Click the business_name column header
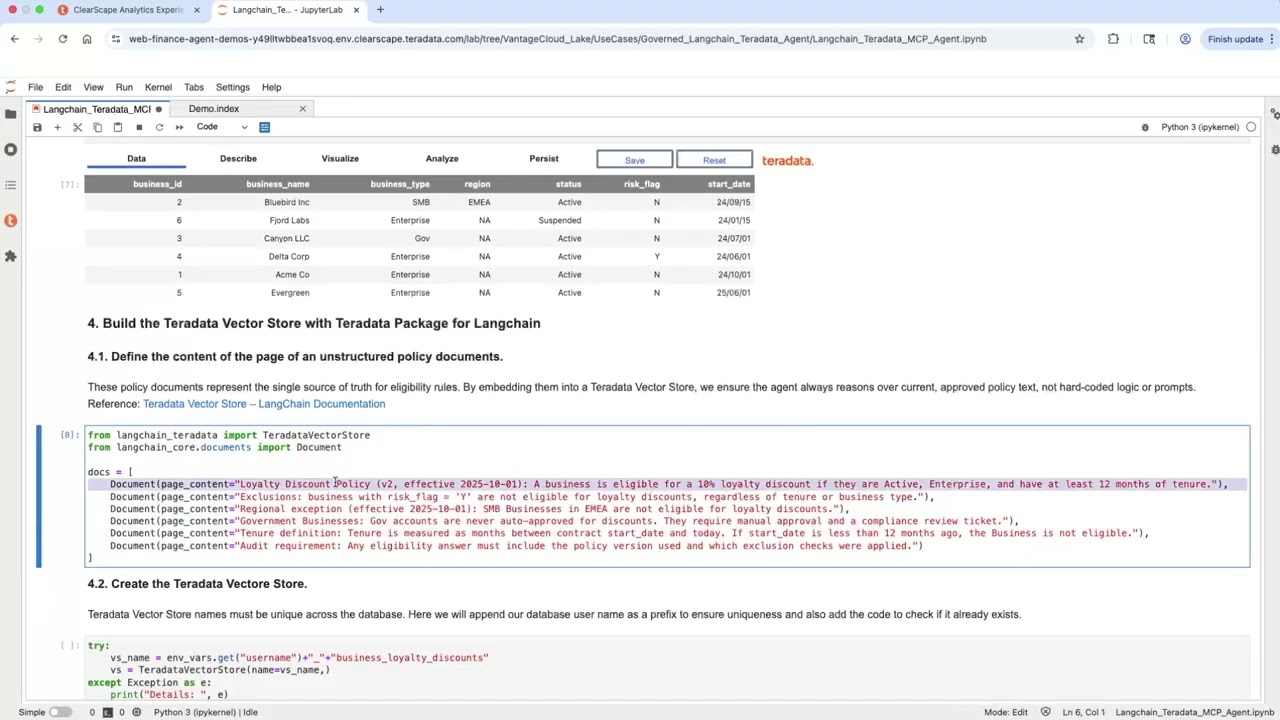1280x720 pixels. tap(278, 184)
